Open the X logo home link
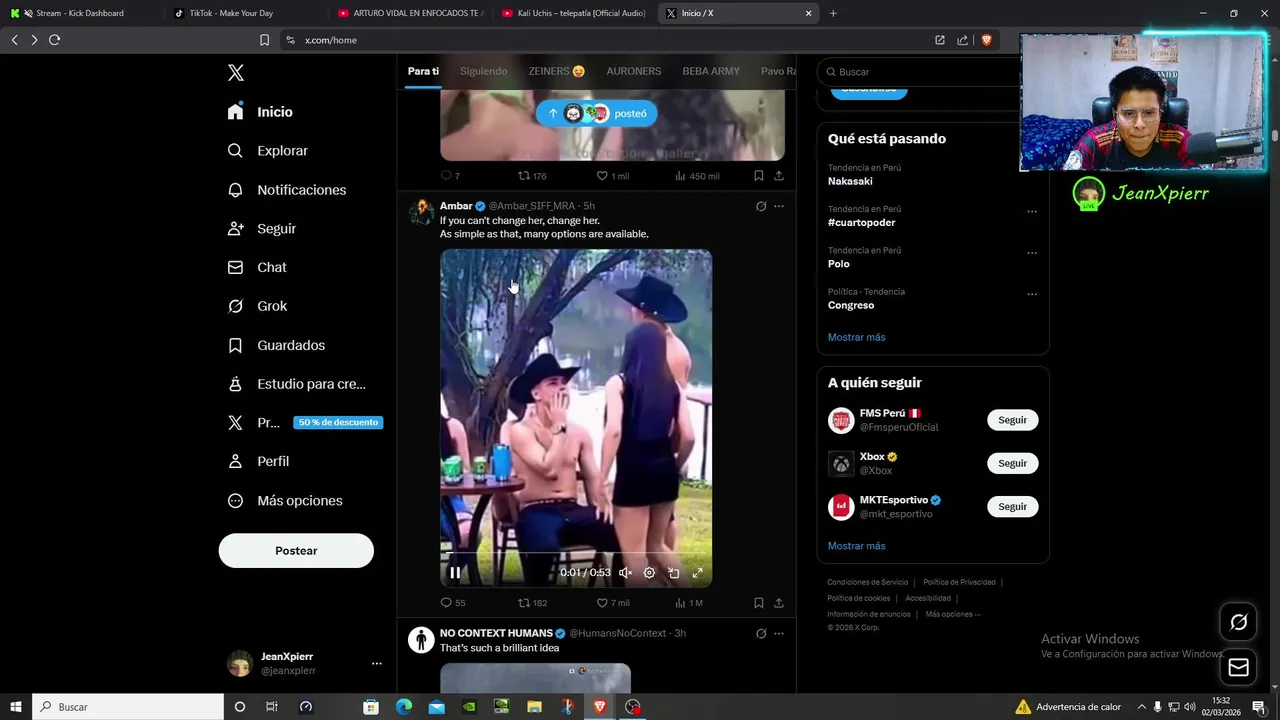Screen dimensions: 1280x720 click(x=236, y=73)
